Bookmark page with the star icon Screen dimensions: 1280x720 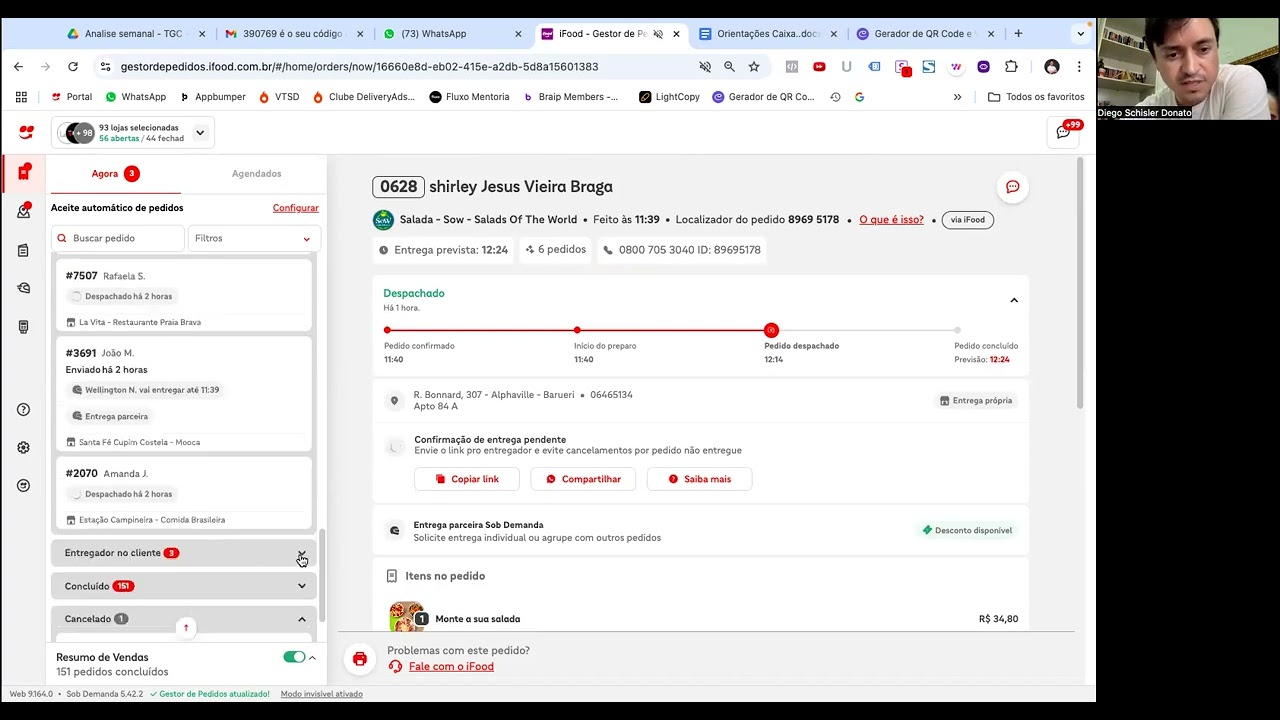754,67
